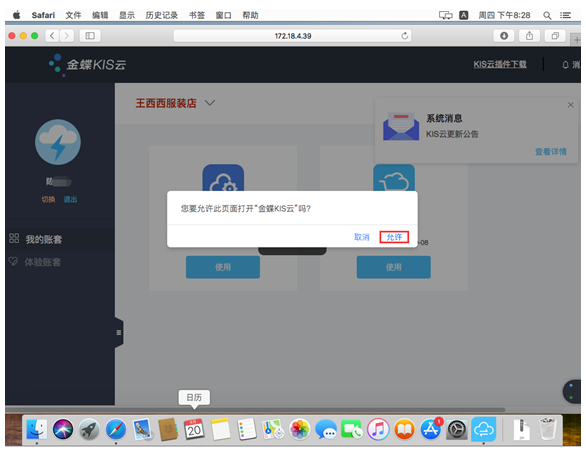The width and height of the screenshot is (586, 450).
Task: Open iTunes from the Dock
Action: (378, 429)
